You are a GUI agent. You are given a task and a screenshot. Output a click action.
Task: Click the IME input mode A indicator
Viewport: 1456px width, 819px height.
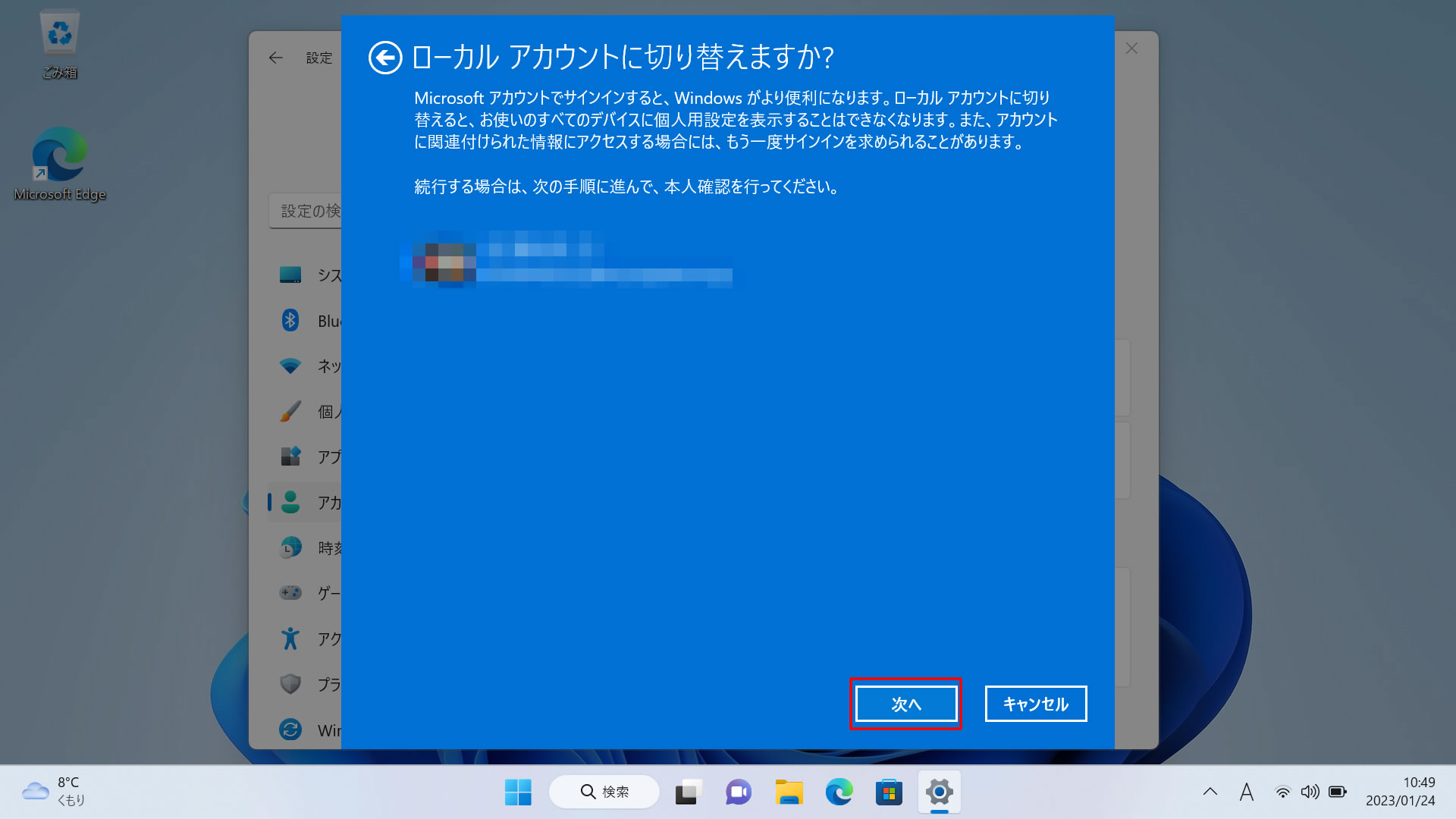click(1247, 792)
